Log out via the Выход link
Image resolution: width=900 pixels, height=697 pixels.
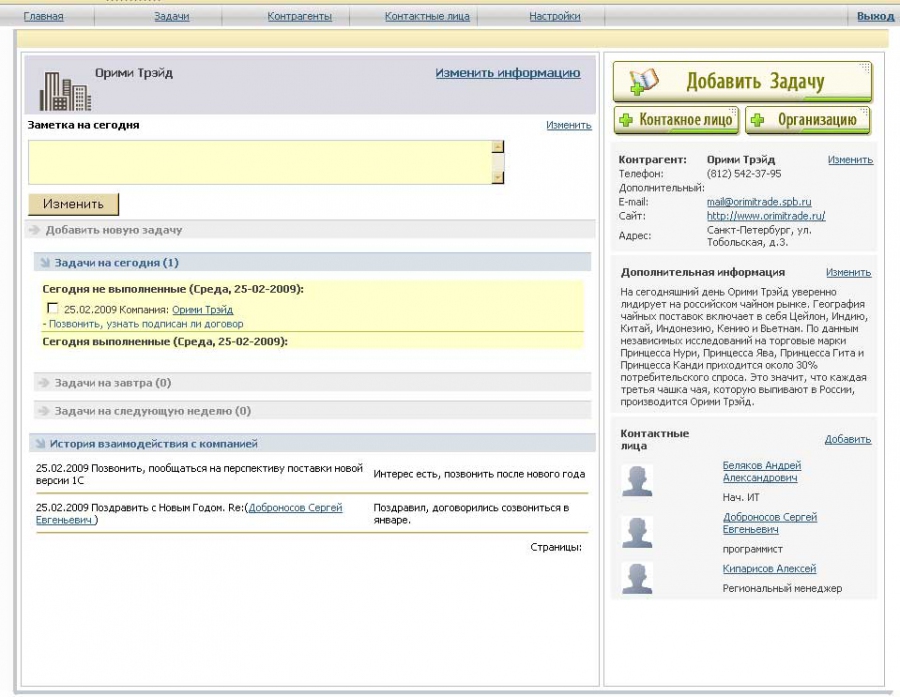[x=875, y=17]
